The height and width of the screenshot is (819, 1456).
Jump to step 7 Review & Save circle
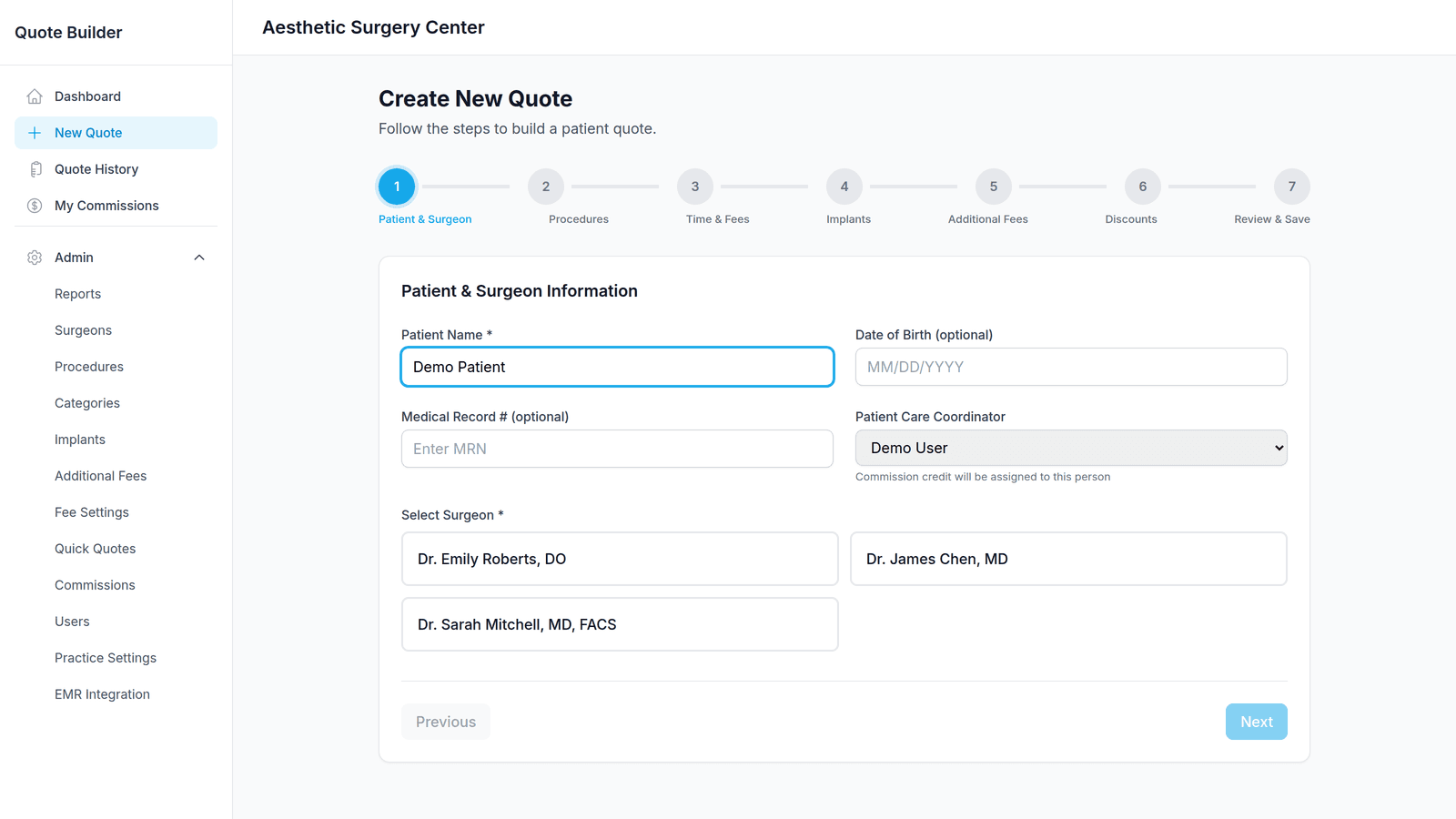click(x=1292, y=187)
